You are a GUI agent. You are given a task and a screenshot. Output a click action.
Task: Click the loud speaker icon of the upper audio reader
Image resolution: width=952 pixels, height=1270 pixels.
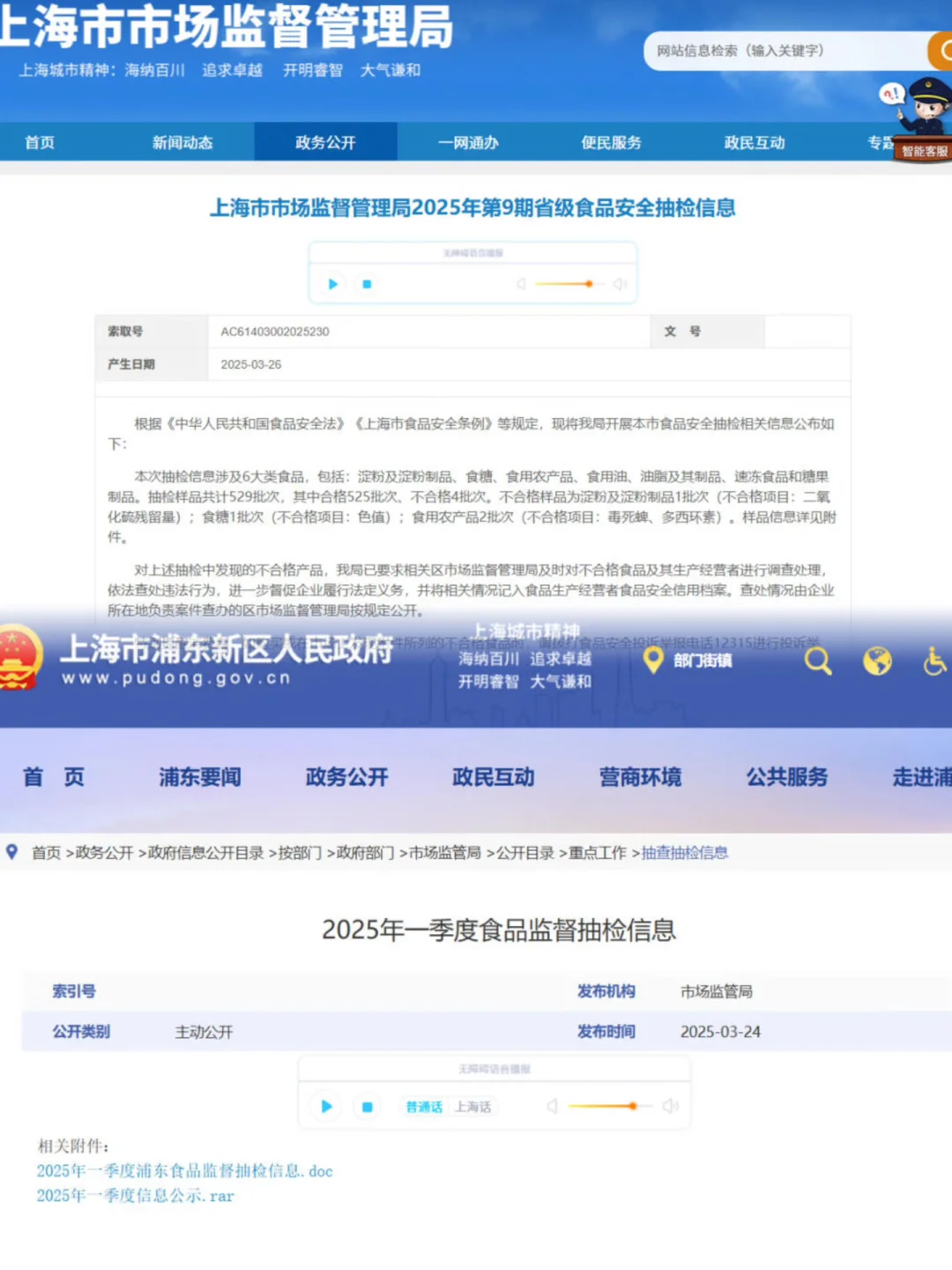(620, 284)
